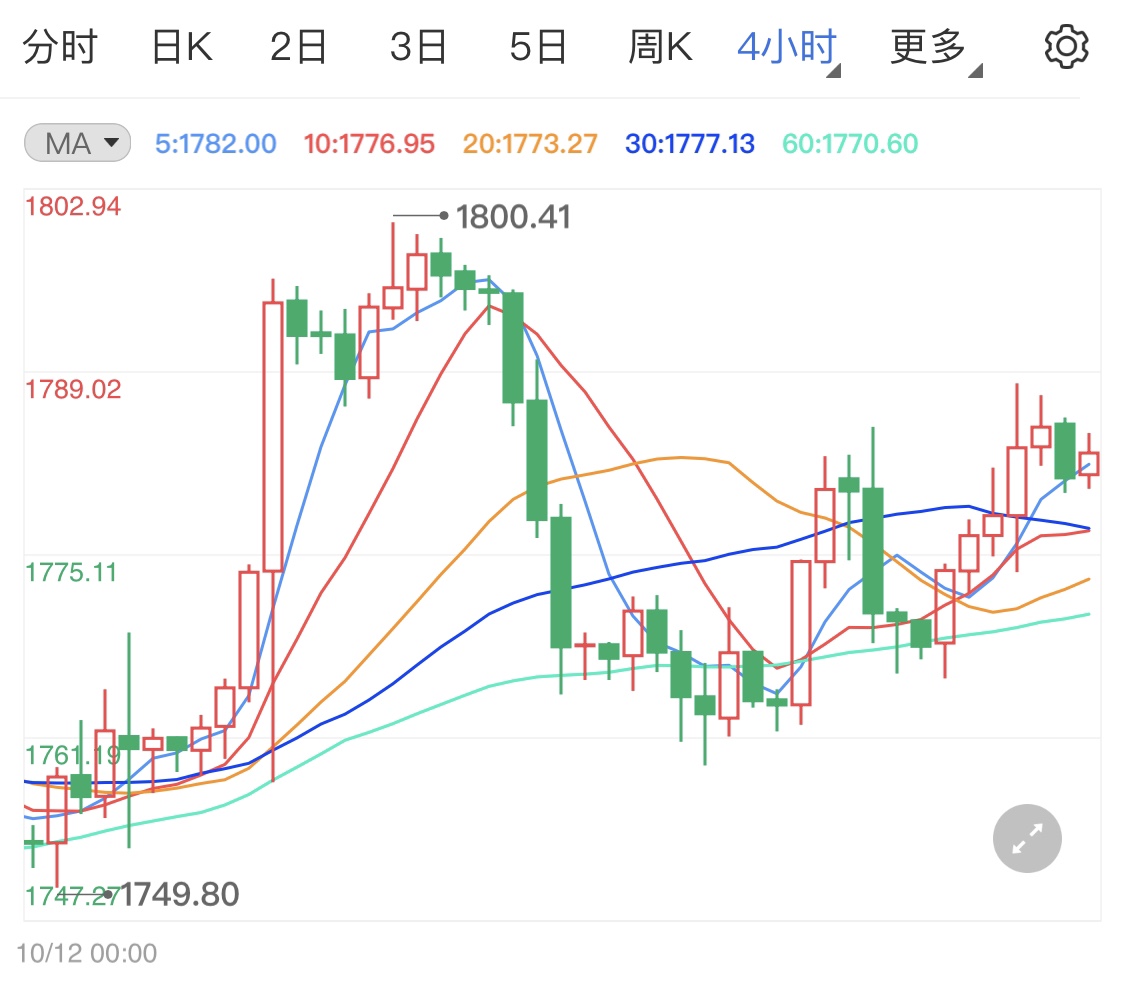Viewport: 1125px width, 983px height.
Task: Click the 1789.02 price axis label
Action: 74,389
